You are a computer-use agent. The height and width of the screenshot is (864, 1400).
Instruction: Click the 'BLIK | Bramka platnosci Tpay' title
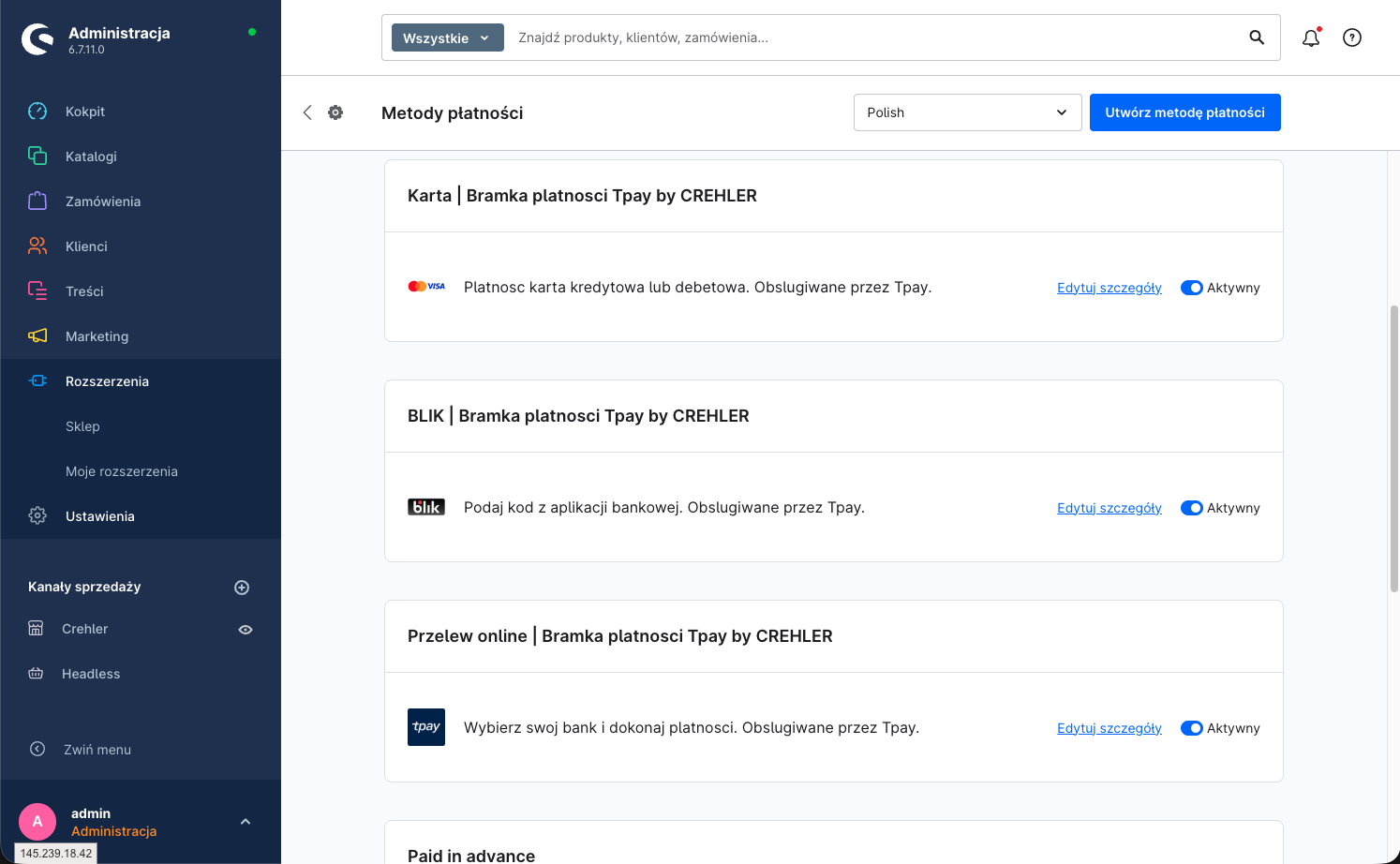pyautogui.click(x=578, y=416)
